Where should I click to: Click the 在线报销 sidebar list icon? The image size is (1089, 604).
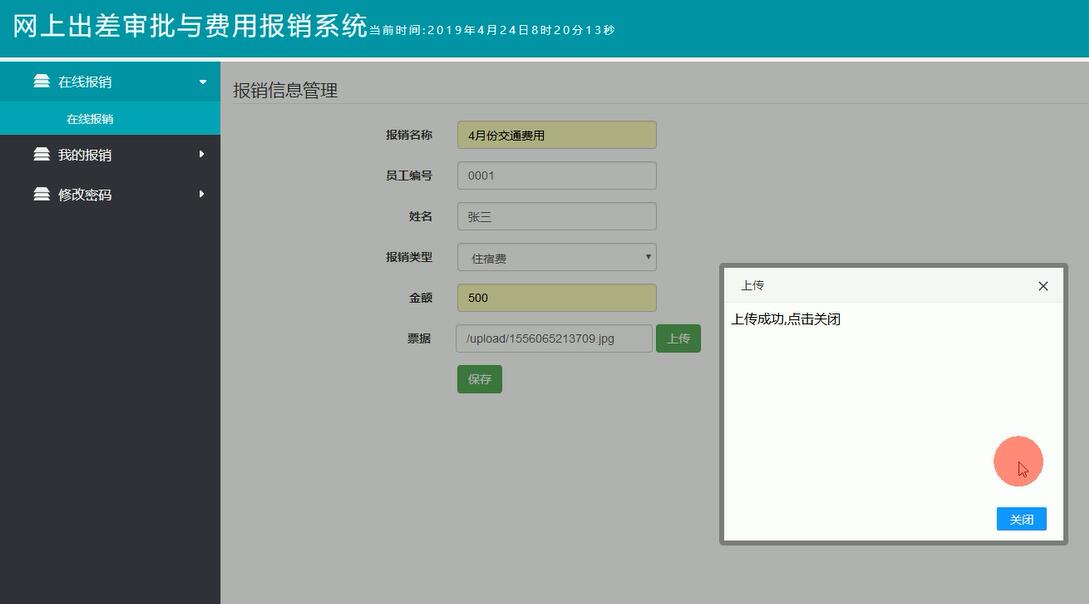40,81
